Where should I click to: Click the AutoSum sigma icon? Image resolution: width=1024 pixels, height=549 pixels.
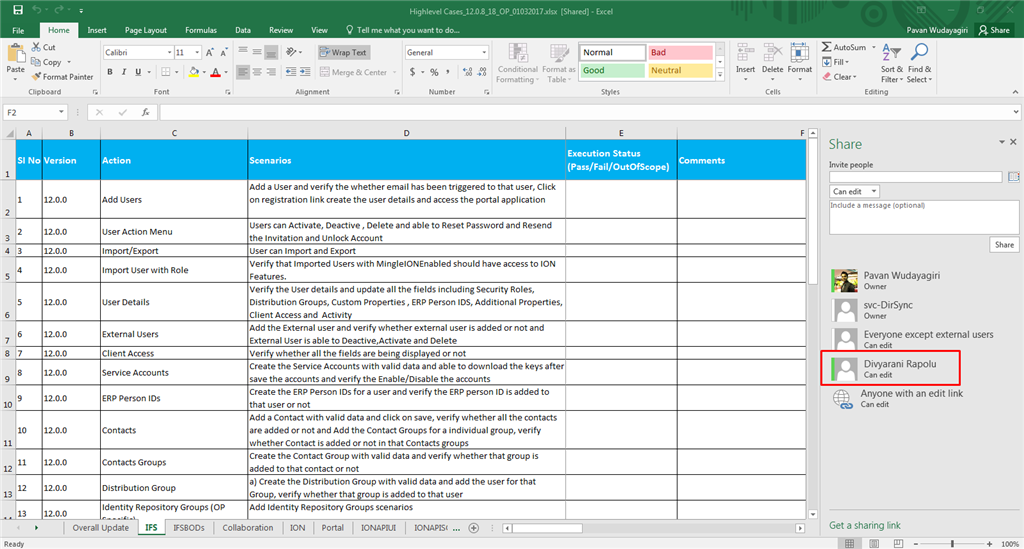(826, 47)
